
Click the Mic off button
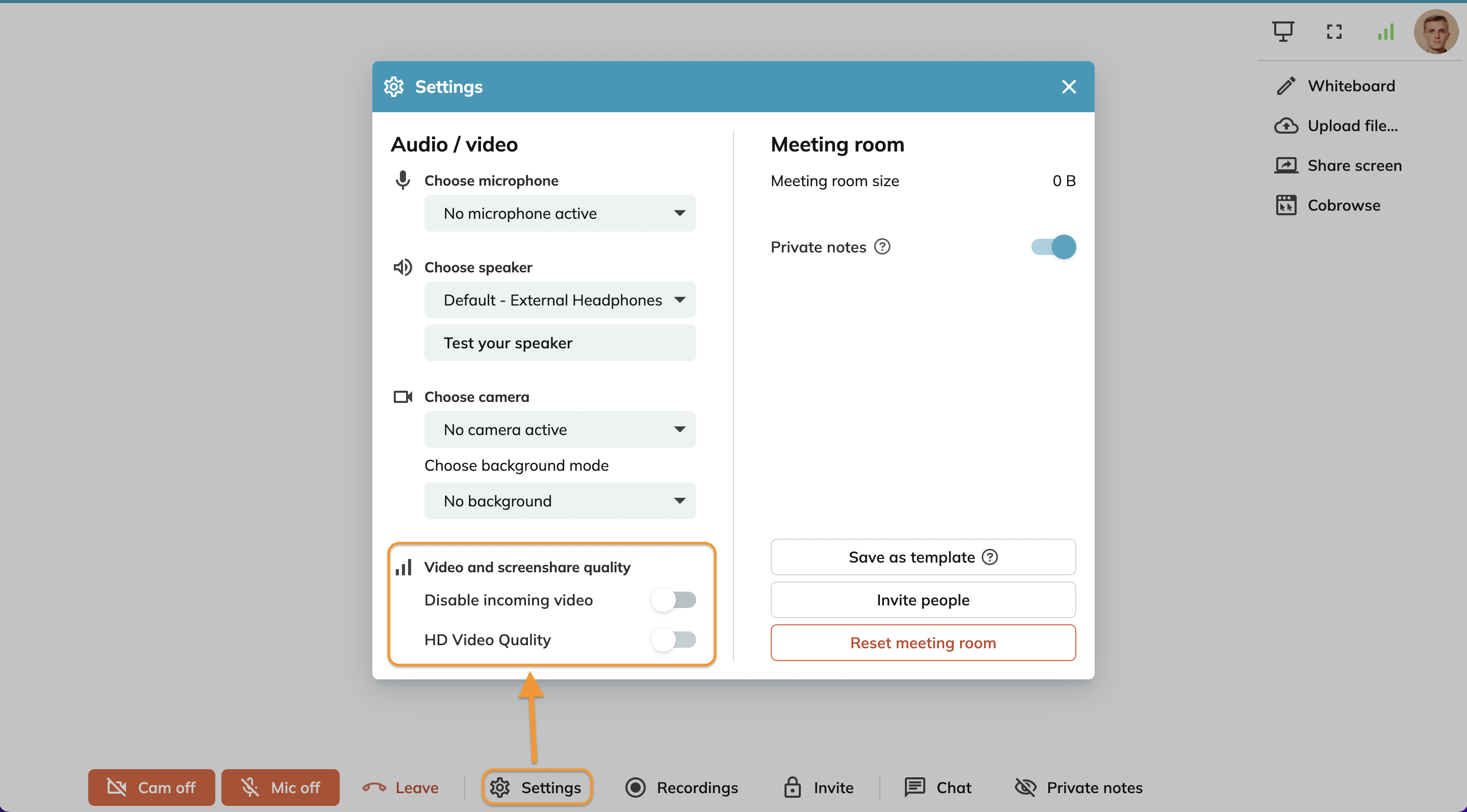(x=280, y=788)
